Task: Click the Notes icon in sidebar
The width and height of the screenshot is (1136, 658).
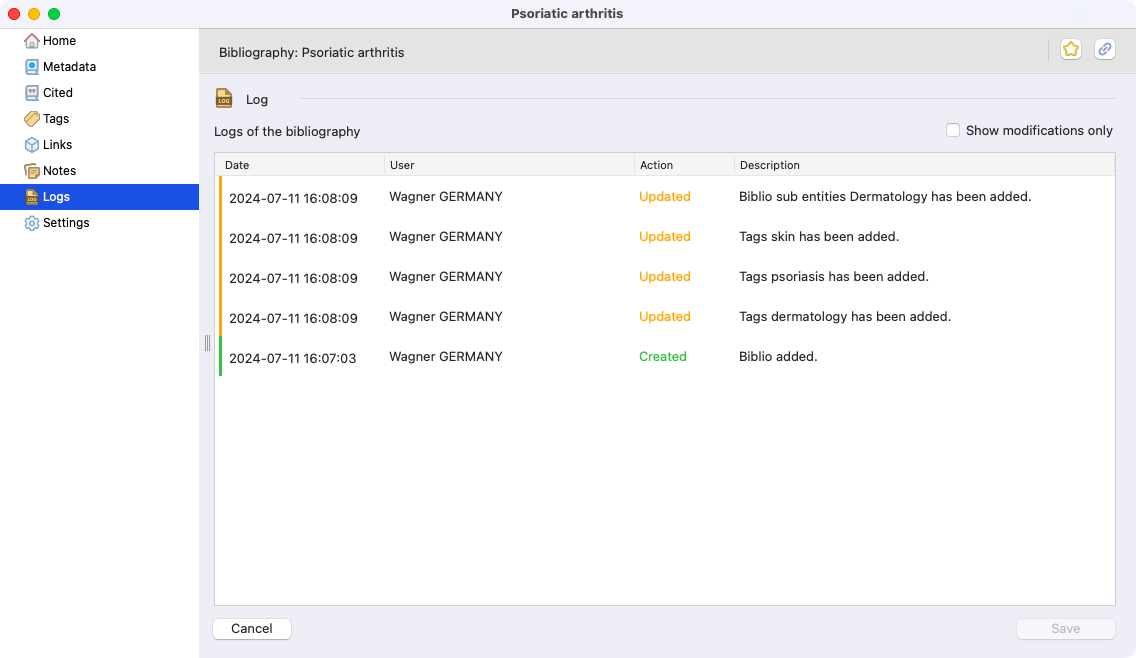Action: (31, 171)
